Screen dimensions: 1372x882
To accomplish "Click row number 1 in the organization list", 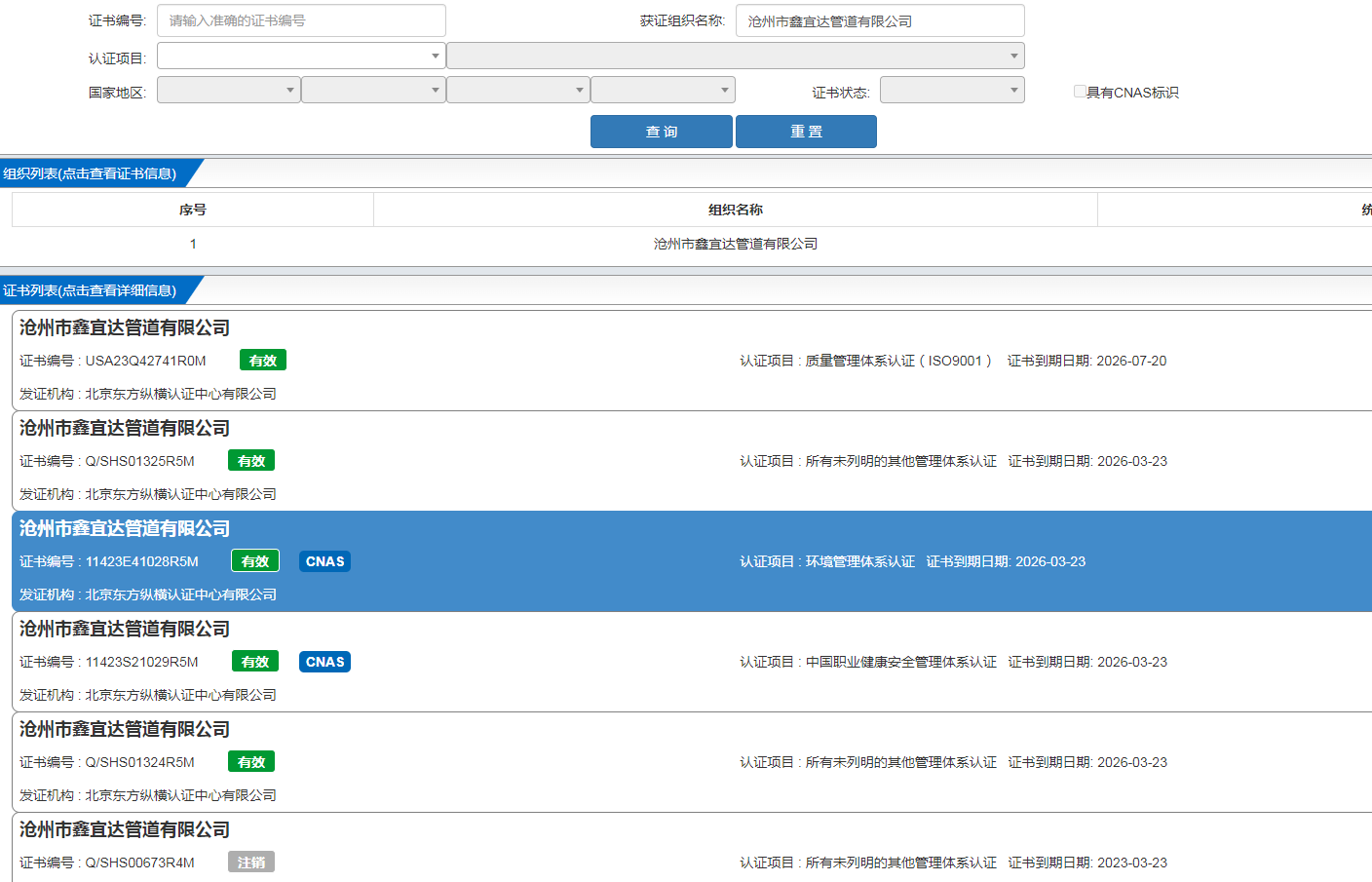I will (x=193, y=244).
